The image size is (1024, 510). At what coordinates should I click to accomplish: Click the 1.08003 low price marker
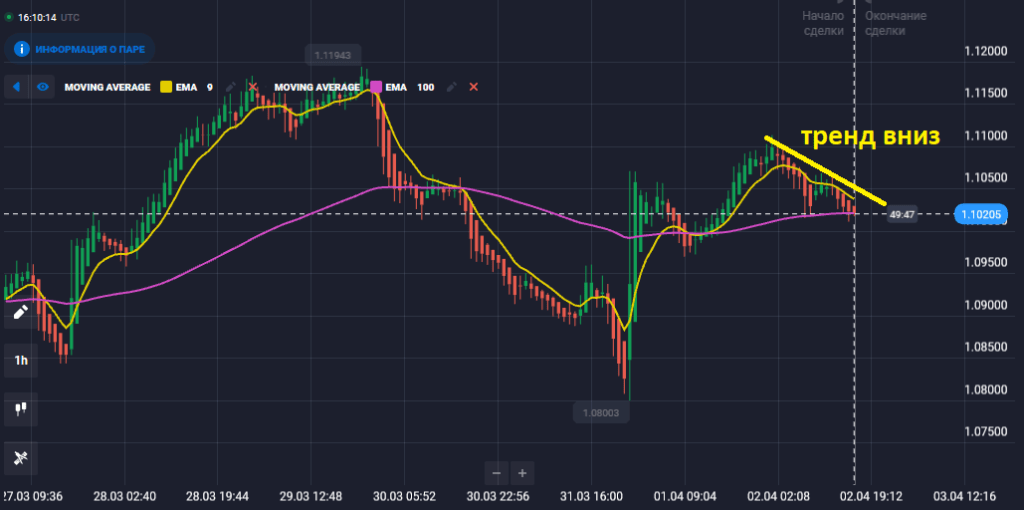point(597,411)
